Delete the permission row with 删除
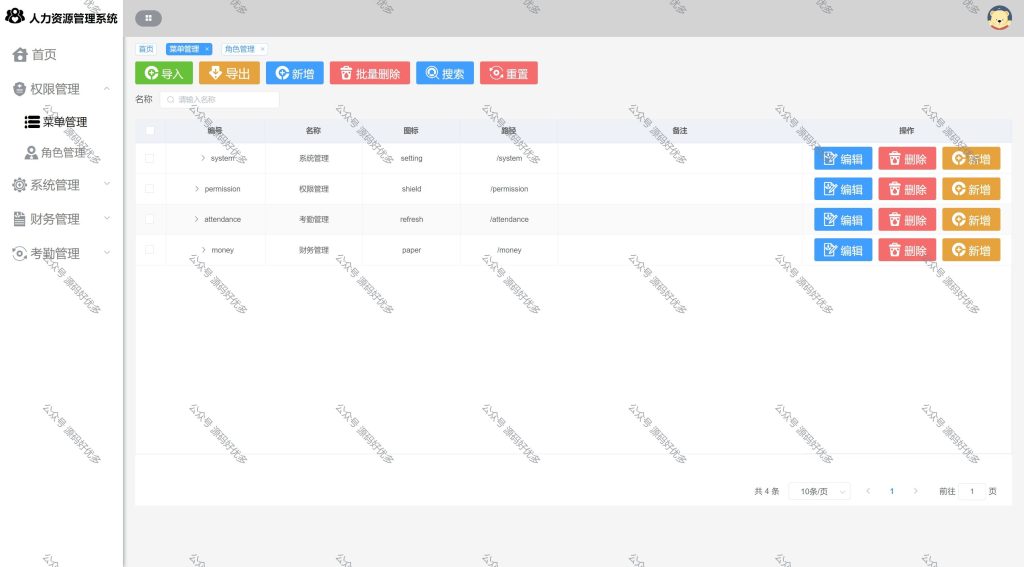The height and width of the screenshot is (567, 1024). tap(907, 189)
